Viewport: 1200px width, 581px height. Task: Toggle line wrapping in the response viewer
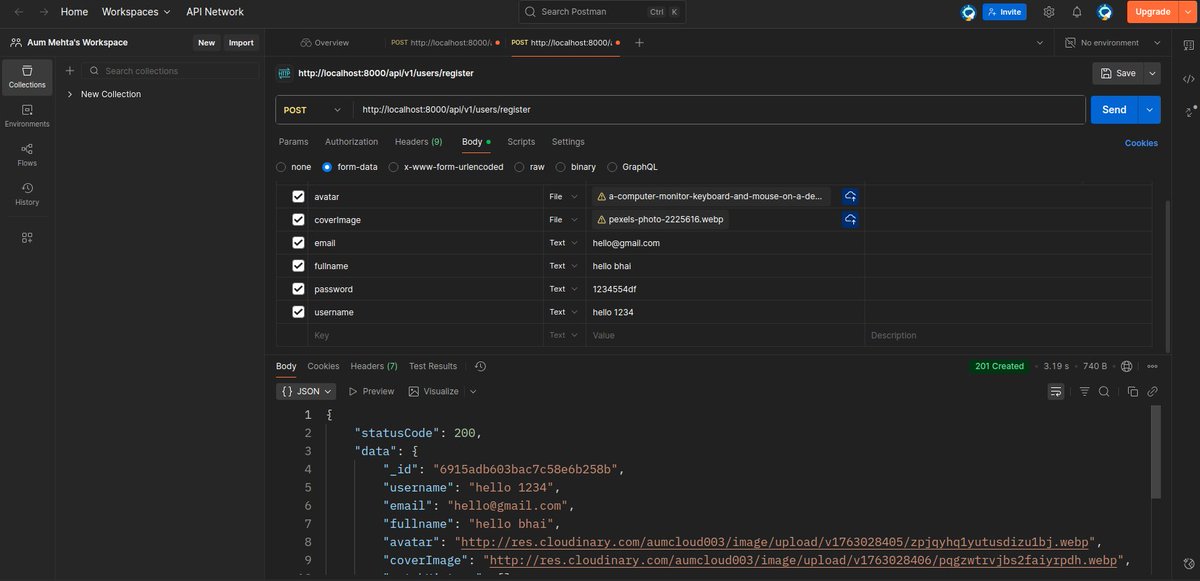pos(1056,391)
